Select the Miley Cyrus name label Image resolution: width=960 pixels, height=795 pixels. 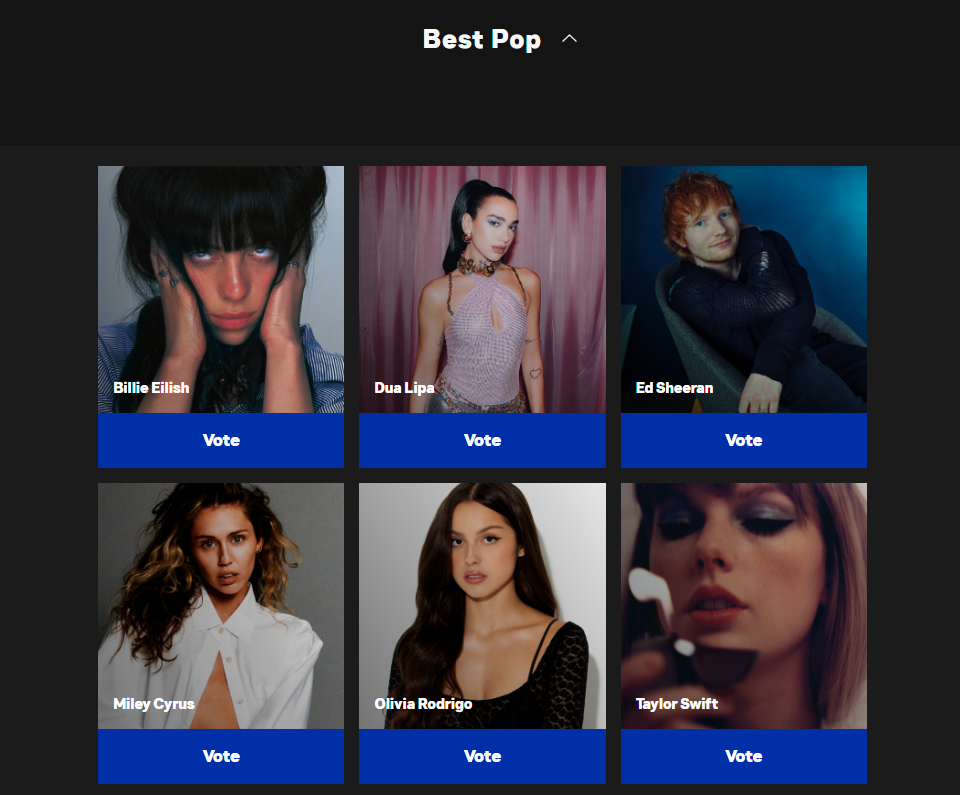coord(154,704)
